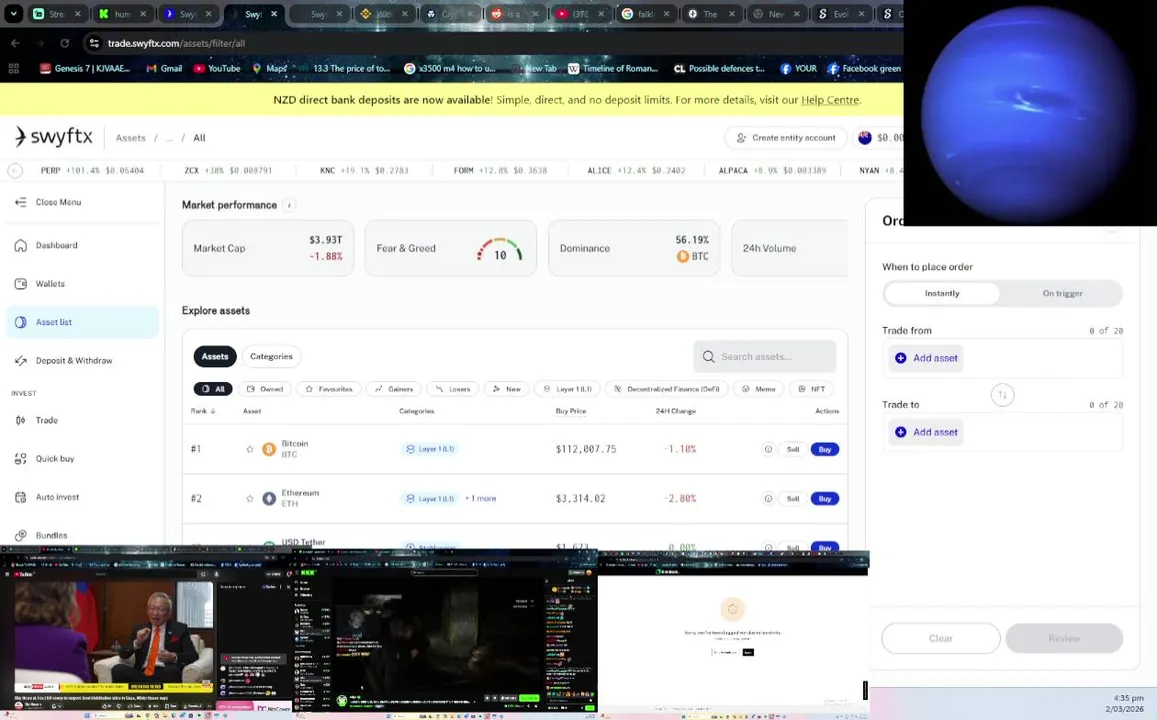Open the Maps bookmark

[x=269, y=69]
